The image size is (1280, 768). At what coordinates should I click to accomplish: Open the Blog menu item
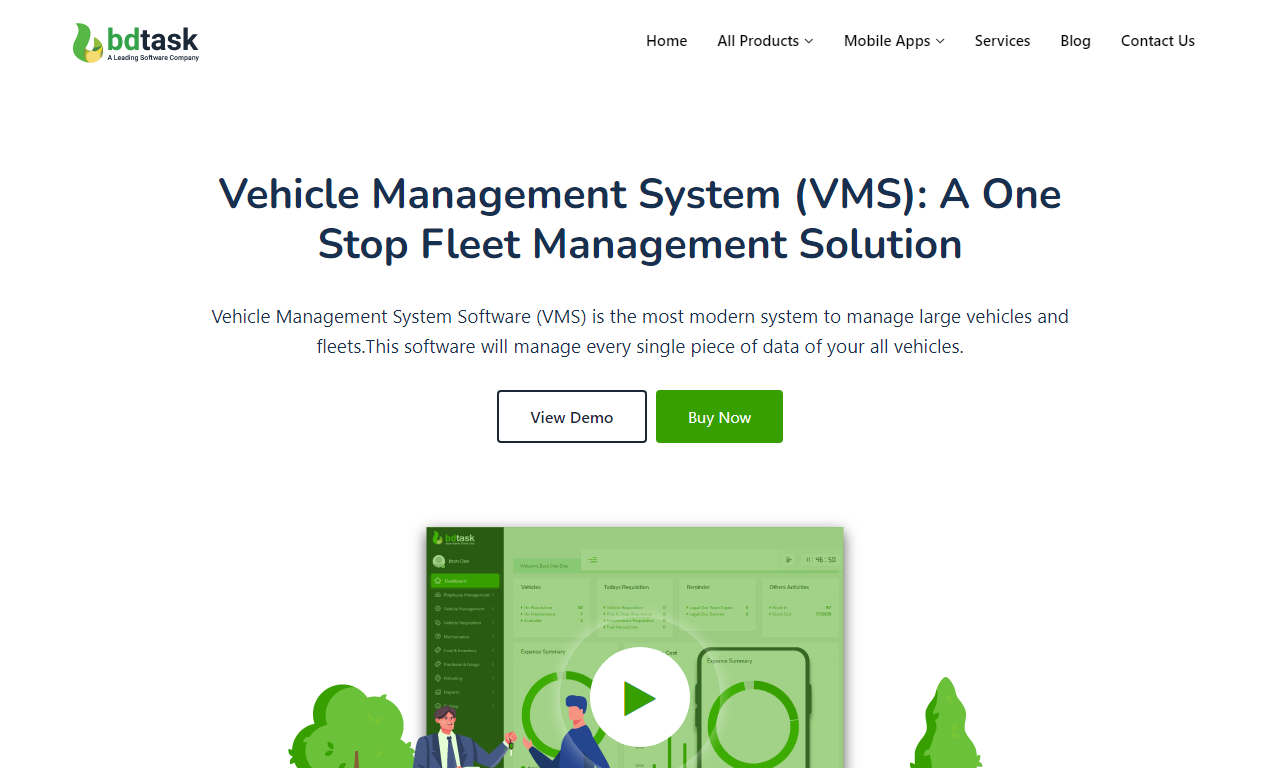click(x=1075, y=41)
